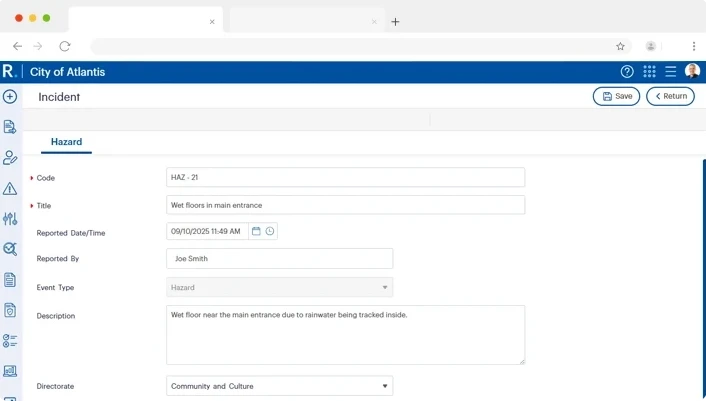Open the shield document icon in sidebar
The height and width of the screenshot is (401, 706).
point(10,310)
